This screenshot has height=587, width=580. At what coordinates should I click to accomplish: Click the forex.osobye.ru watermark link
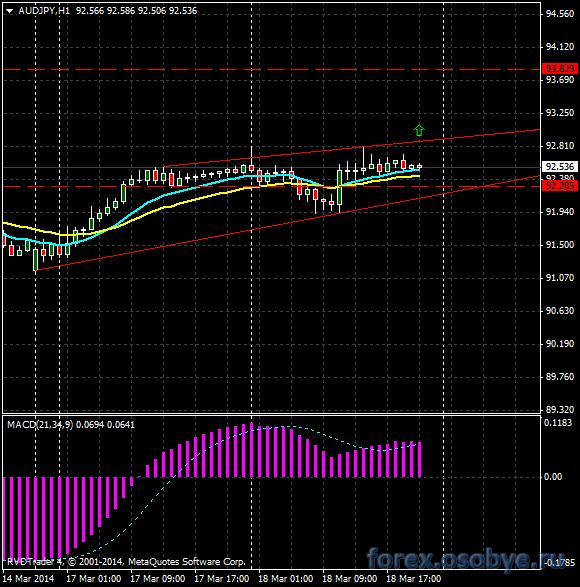pos(465,559)
